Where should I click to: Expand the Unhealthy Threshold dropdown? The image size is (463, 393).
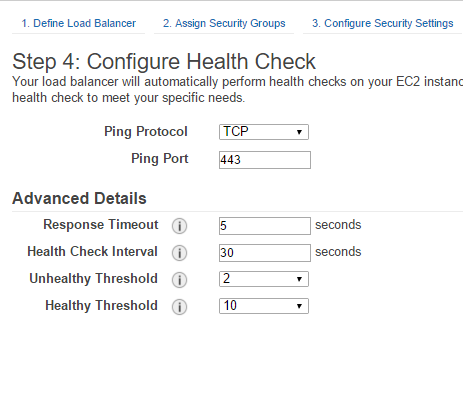[264, 279]
